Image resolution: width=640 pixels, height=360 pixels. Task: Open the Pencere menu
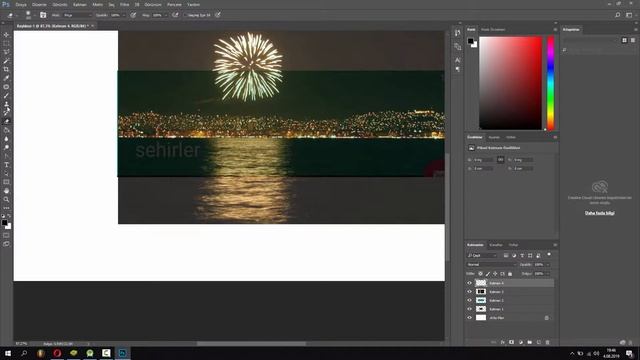pyautogui.click(x=174, y=4)
